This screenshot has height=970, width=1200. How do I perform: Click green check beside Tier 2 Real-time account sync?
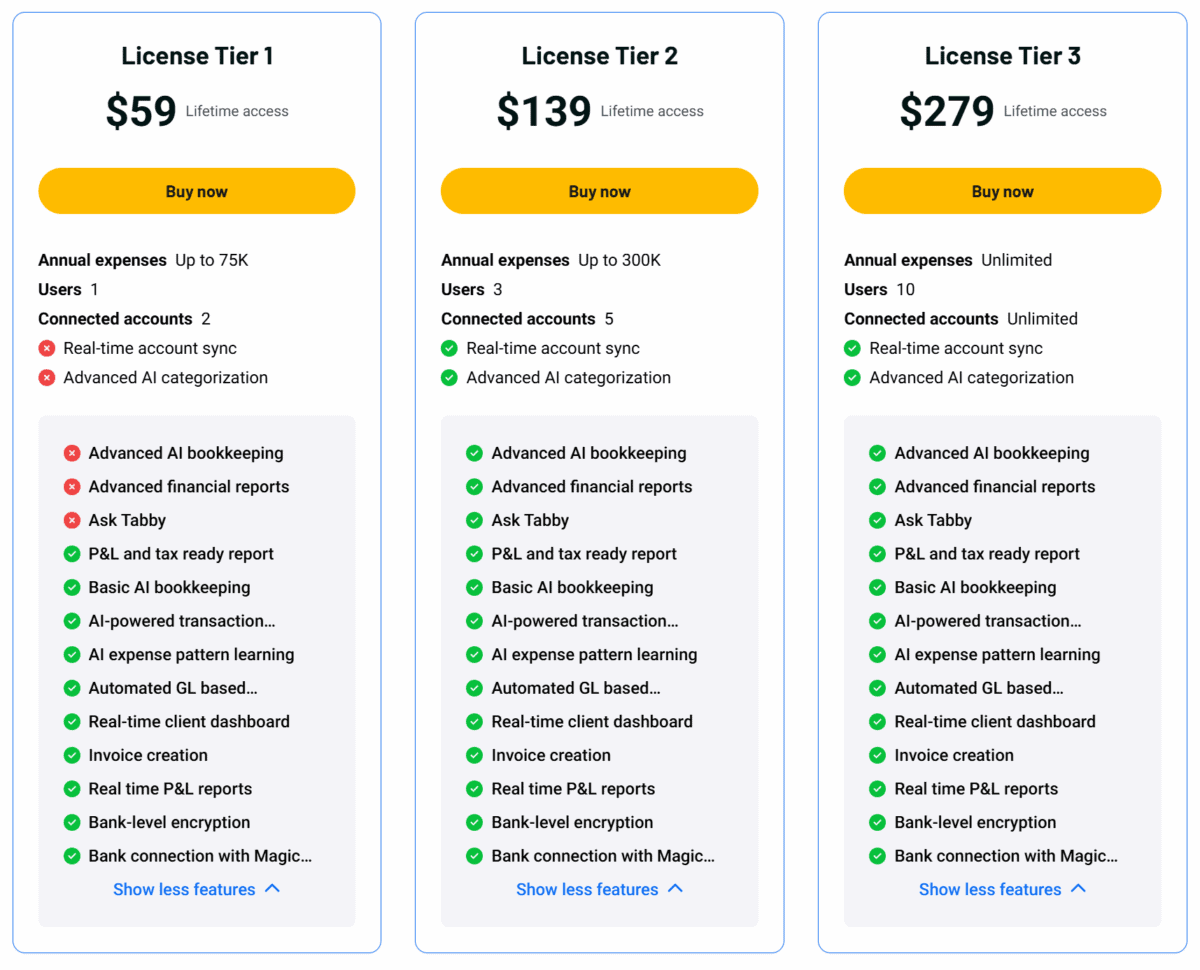(449, 349)
